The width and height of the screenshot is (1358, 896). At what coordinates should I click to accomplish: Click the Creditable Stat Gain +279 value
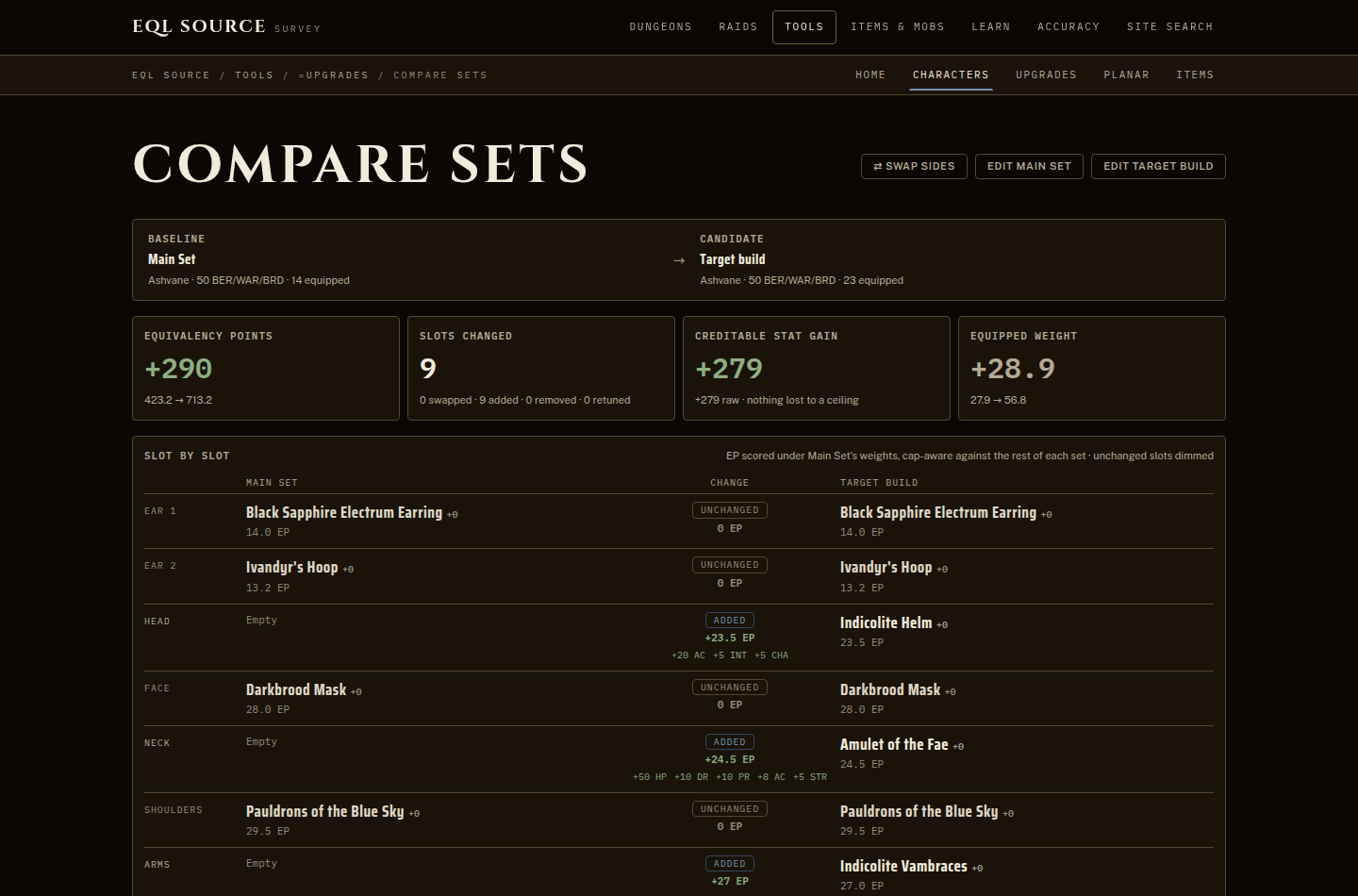point(729,369)
